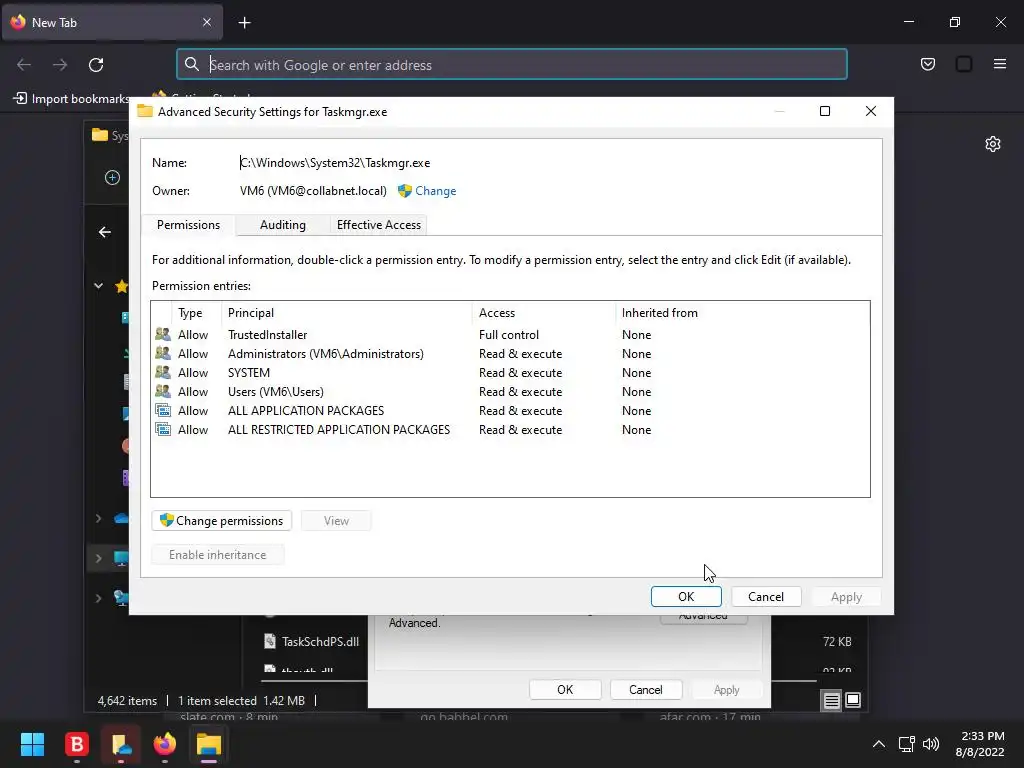Open network status tray icon

[x=906, y=744]
